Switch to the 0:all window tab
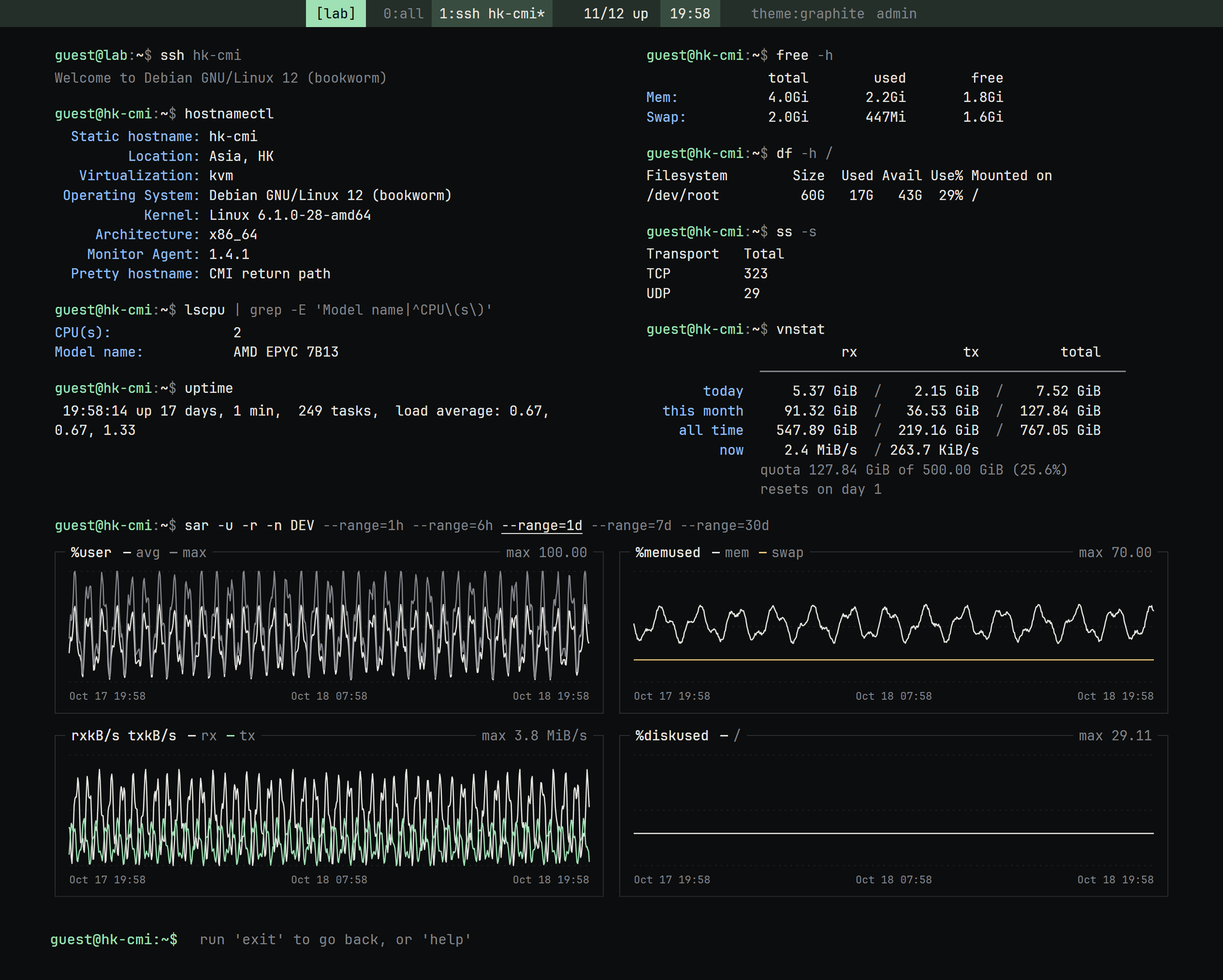The image size is (1223, 980). click(x=403, y=13)
